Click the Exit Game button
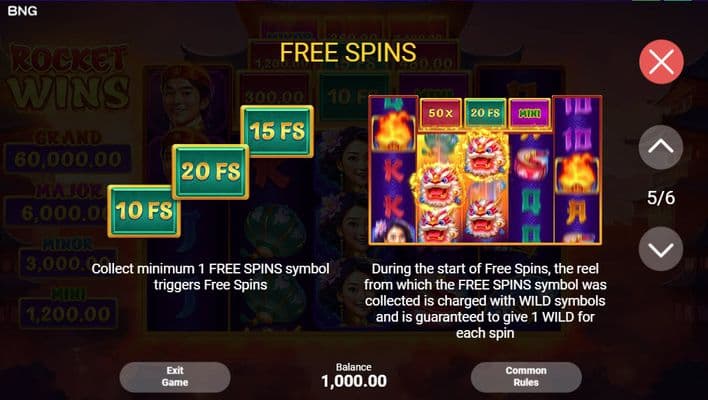Viewport: 708px width, 400px height. [175, 377]
